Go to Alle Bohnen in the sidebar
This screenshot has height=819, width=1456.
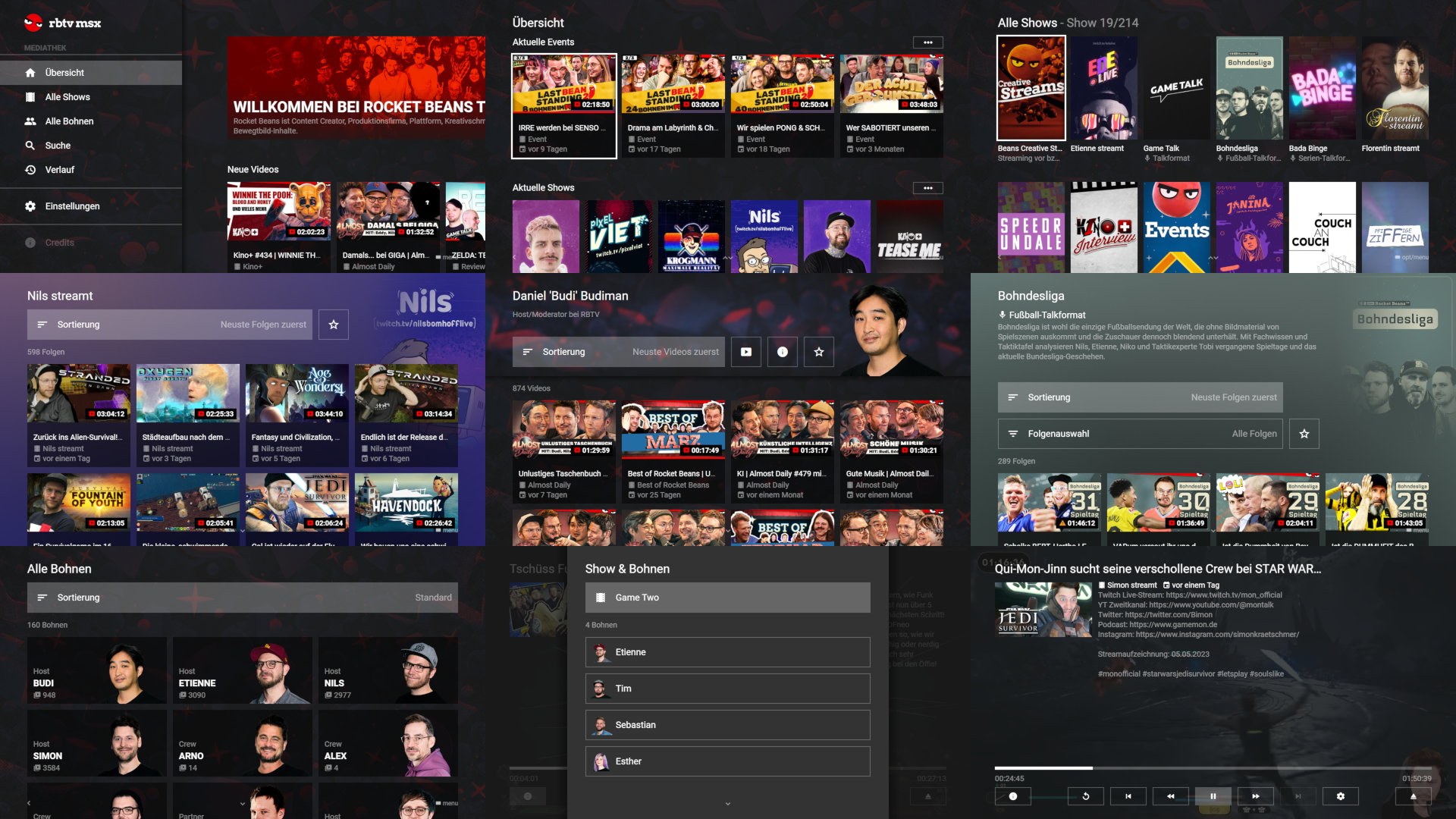point(91,121)
